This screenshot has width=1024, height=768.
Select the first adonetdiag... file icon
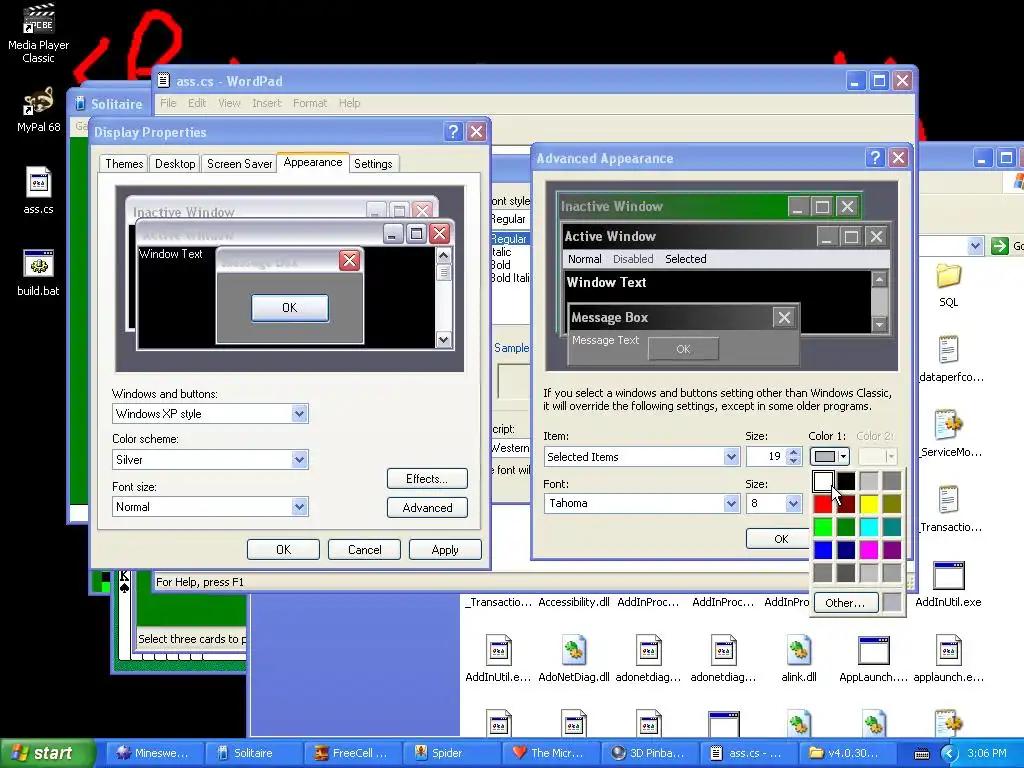tap(648, 658)
